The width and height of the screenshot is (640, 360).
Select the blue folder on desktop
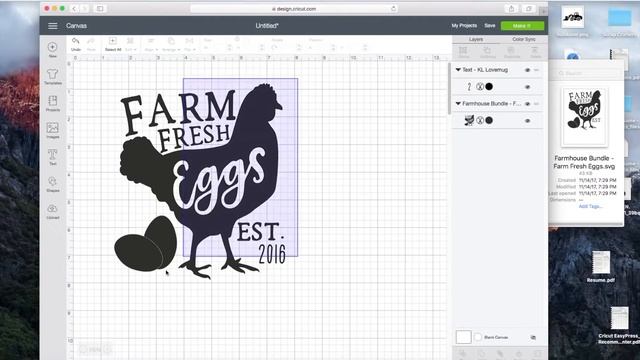coord(620,19)
